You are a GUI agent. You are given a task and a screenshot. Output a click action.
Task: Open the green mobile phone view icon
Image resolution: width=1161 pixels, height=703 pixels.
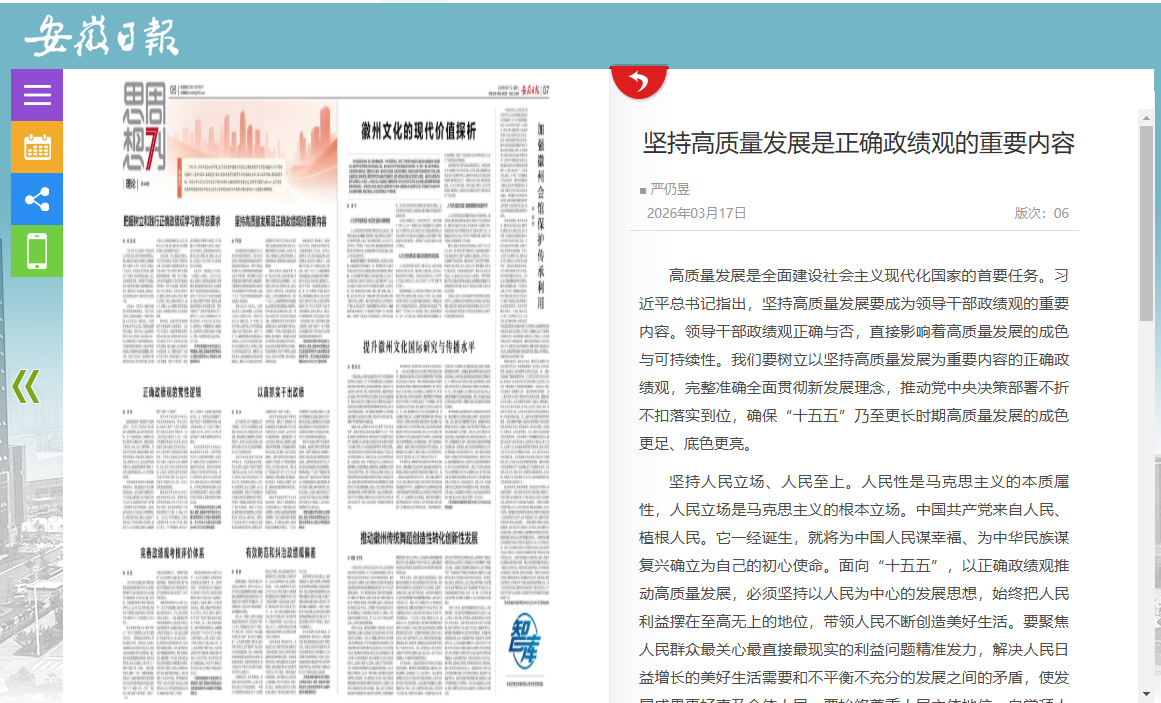(37, 251)
